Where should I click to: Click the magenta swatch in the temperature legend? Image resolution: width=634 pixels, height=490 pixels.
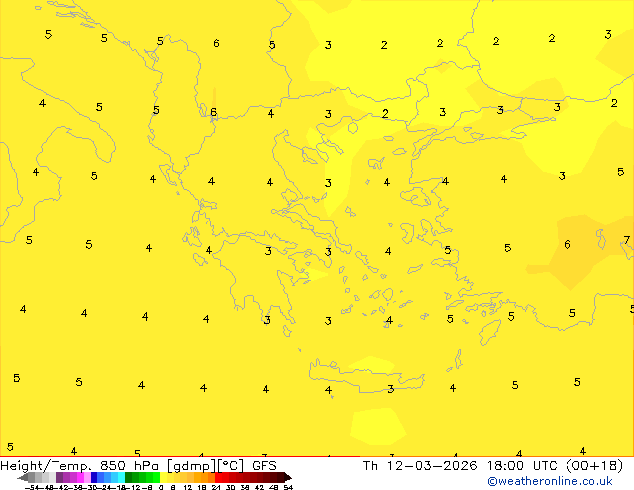click(80, 477)
